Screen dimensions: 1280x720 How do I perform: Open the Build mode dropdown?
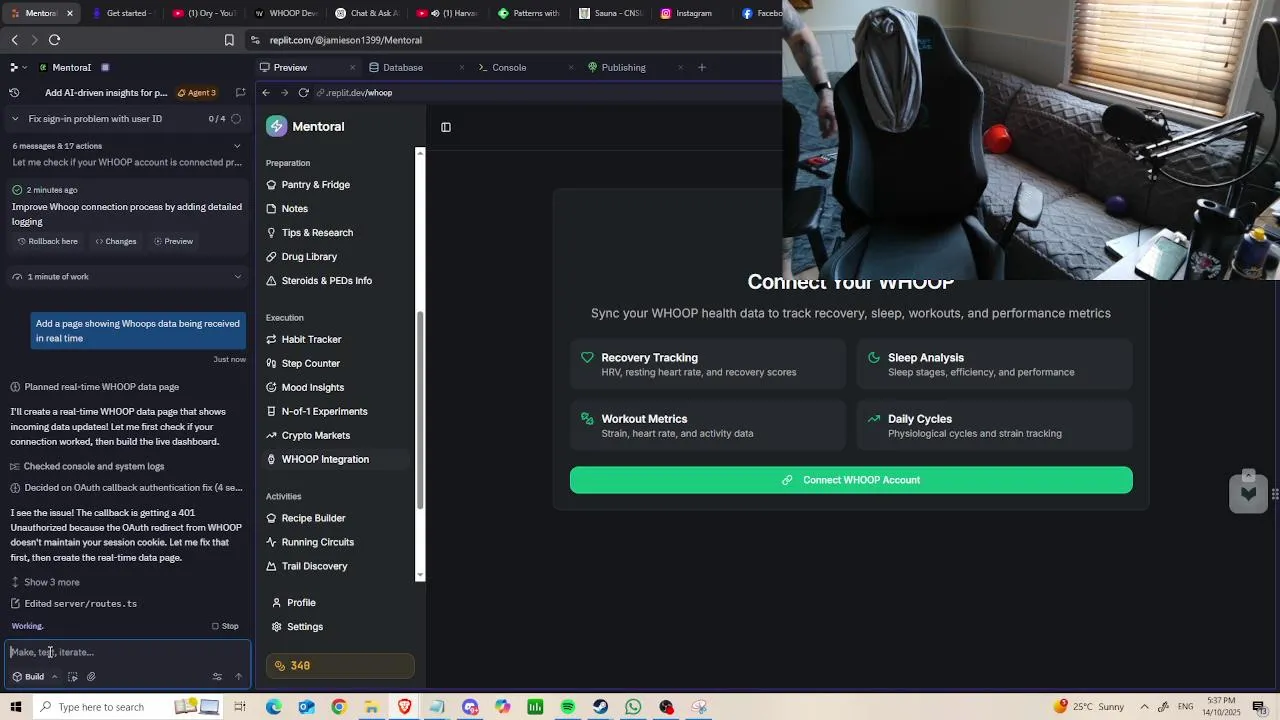tap(34, 677)
